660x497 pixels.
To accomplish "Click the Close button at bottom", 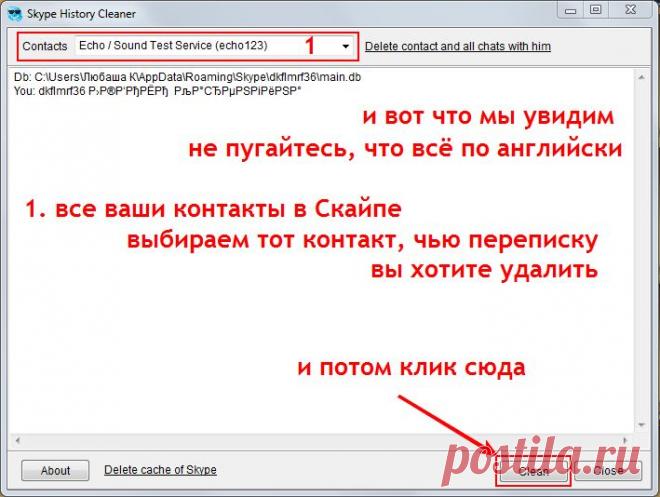I will pyautogui.click(x=608, y=470).
